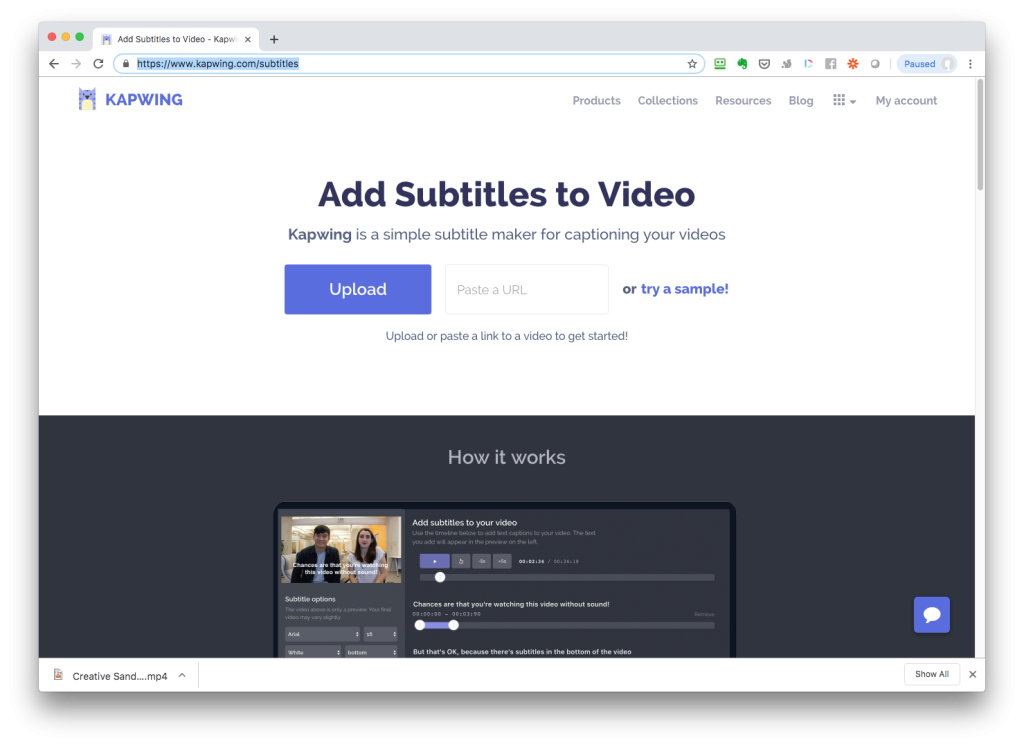Screen dimensions: 1024x747
Task: Click the Upload button
Action: click(357, 289)
